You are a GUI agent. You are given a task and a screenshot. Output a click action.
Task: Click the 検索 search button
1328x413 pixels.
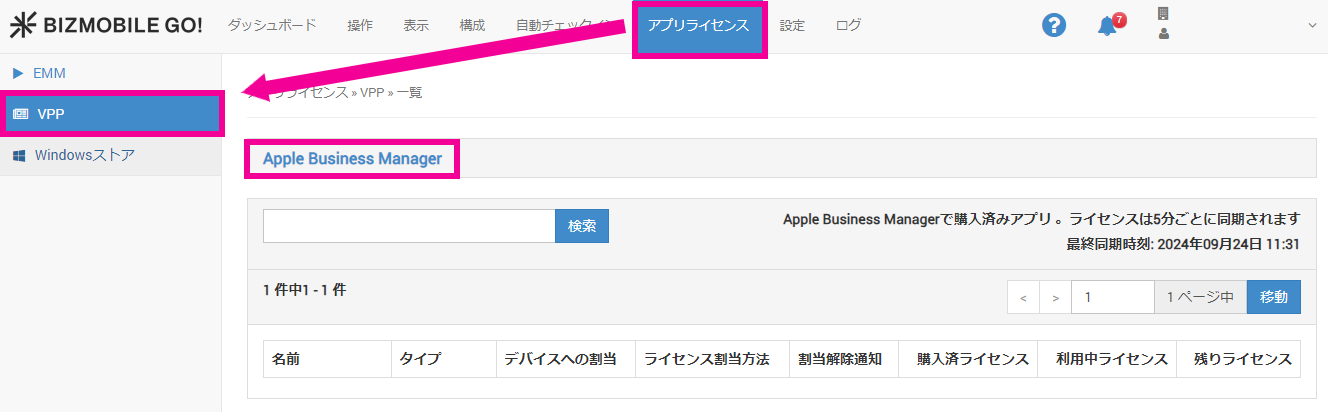581,226
